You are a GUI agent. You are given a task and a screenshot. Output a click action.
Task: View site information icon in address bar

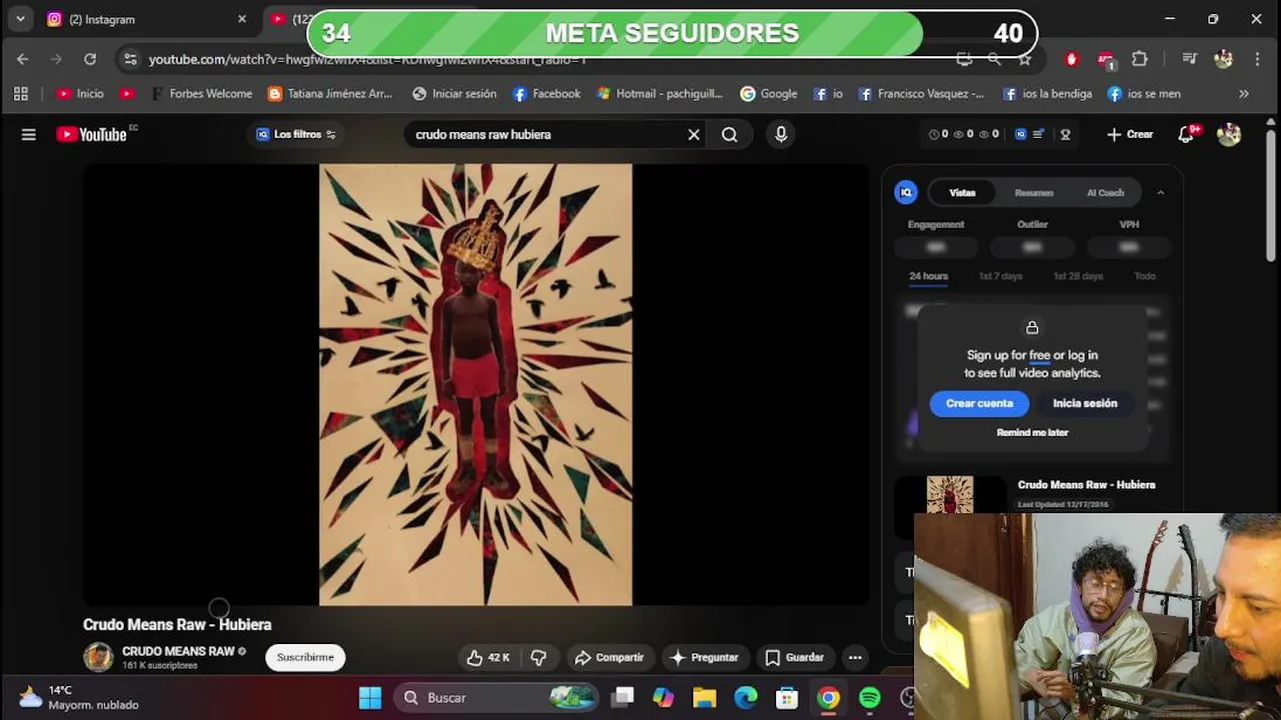pyautogui.click(x=131, y=59)
